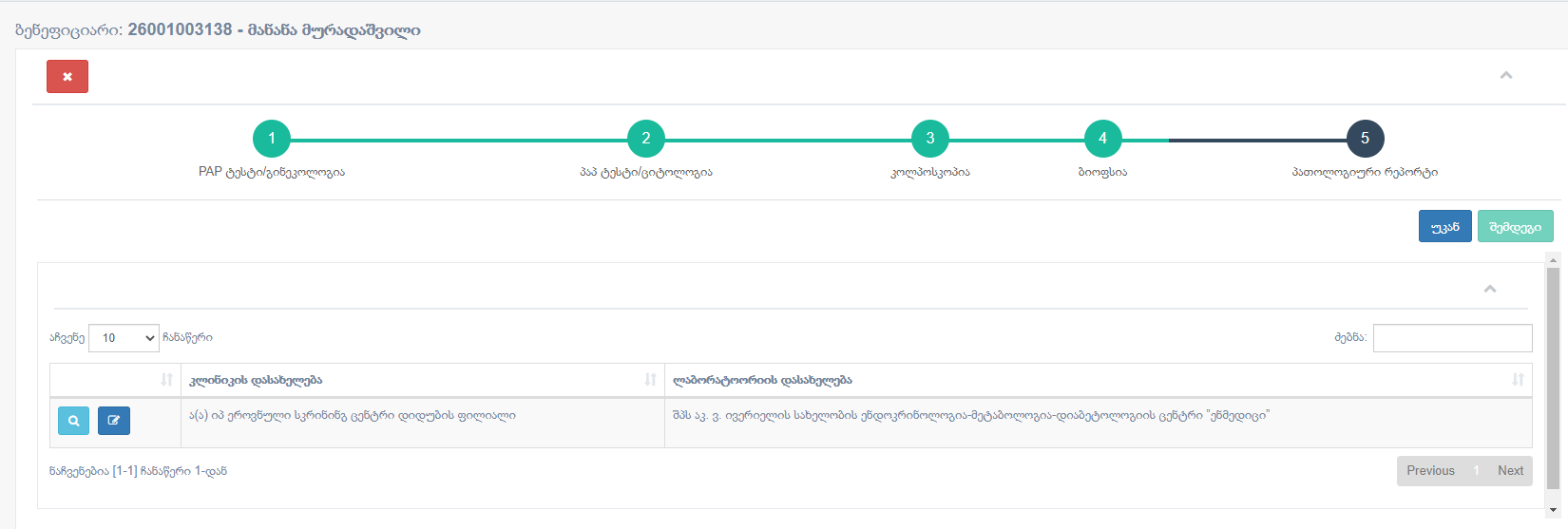Image resolution: width=1568 pixels, height=529 pixels.
Task: Sort by კლინიკის დასახელება column arrows
Action: (650, 380)
